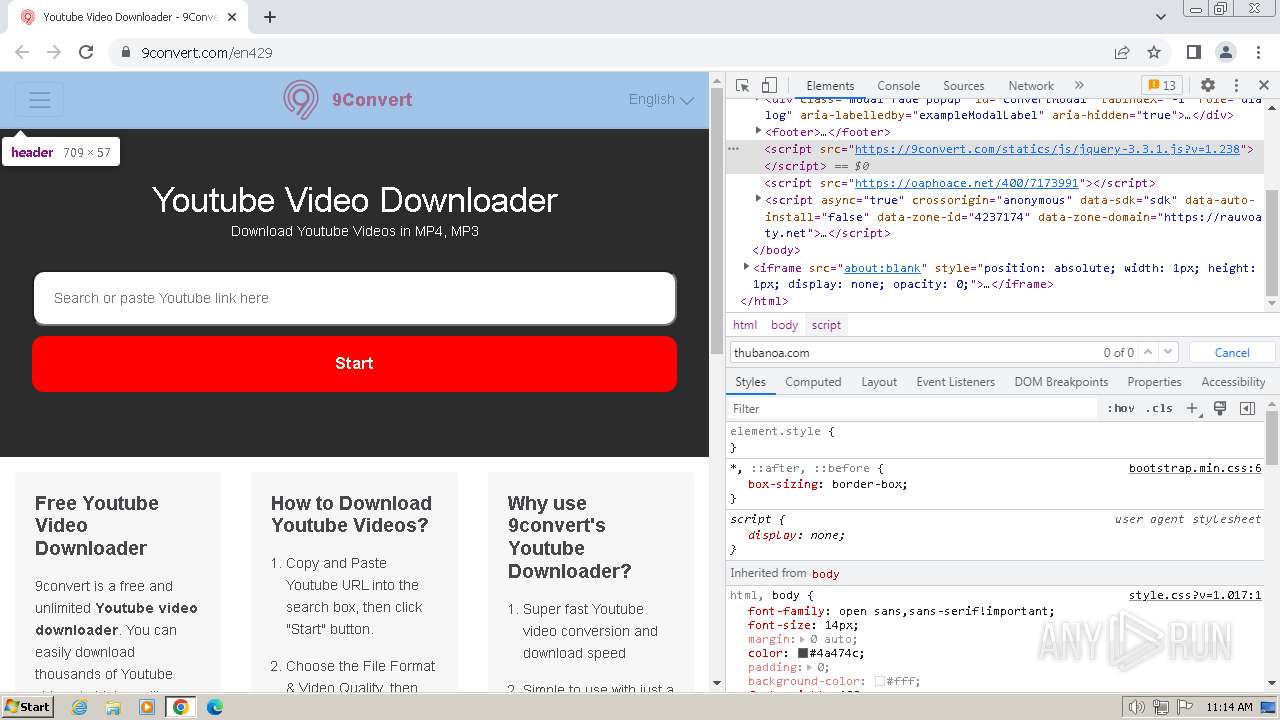
Task: Open the hamburger navigation menu
Action: pos(40,100)
